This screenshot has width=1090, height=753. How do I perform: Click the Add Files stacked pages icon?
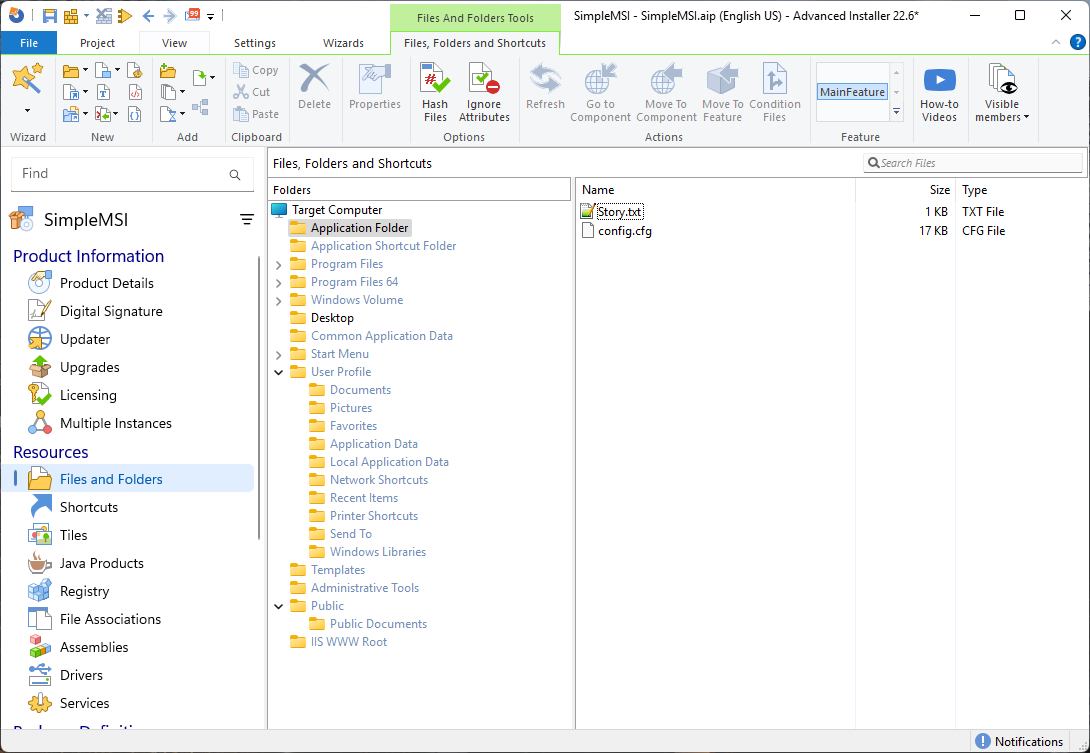point(168,92)
